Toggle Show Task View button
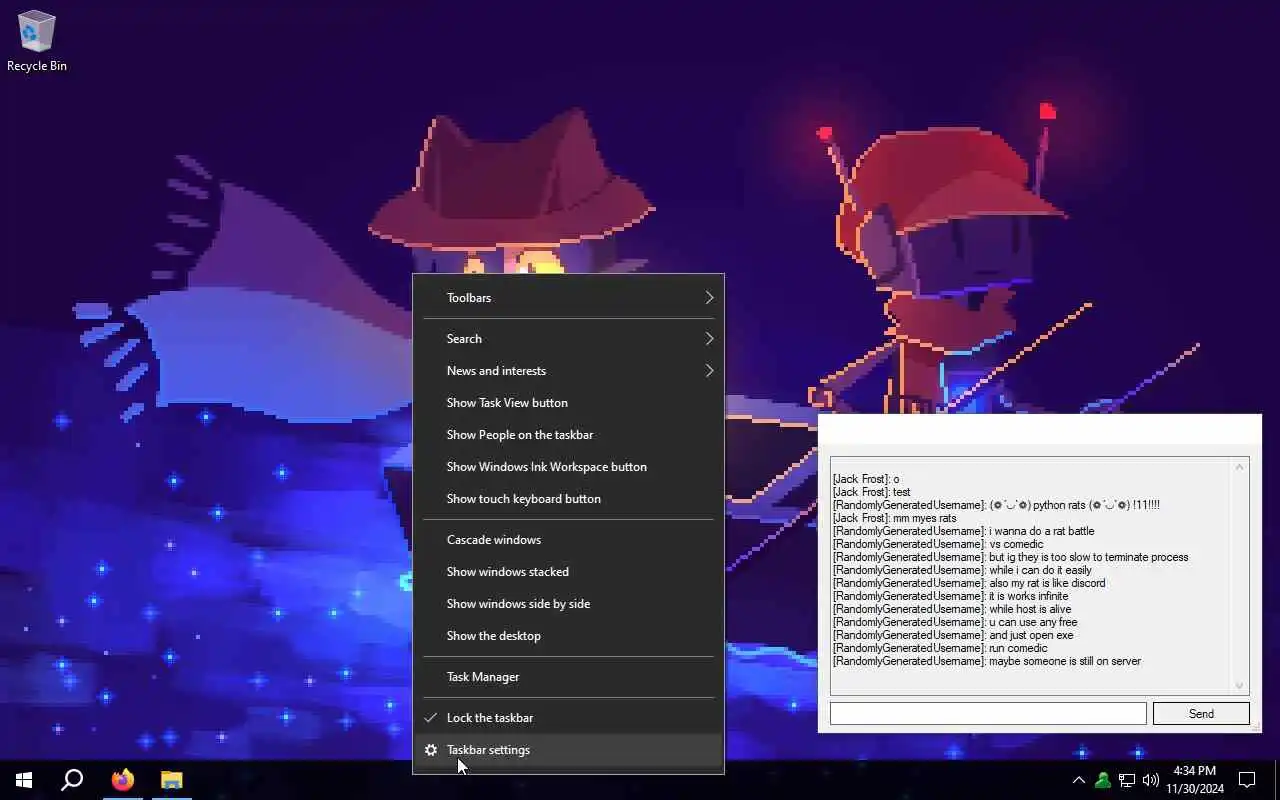Image resolution: width=1280 pixels, height=800 pixels. tap(568, 403)
